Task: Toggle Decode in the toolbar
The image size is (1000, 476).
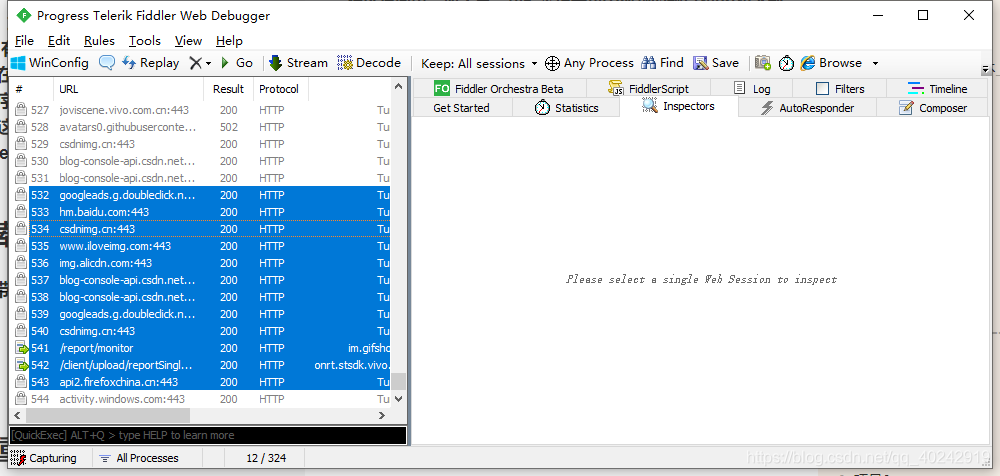Action: coord(369,63)
